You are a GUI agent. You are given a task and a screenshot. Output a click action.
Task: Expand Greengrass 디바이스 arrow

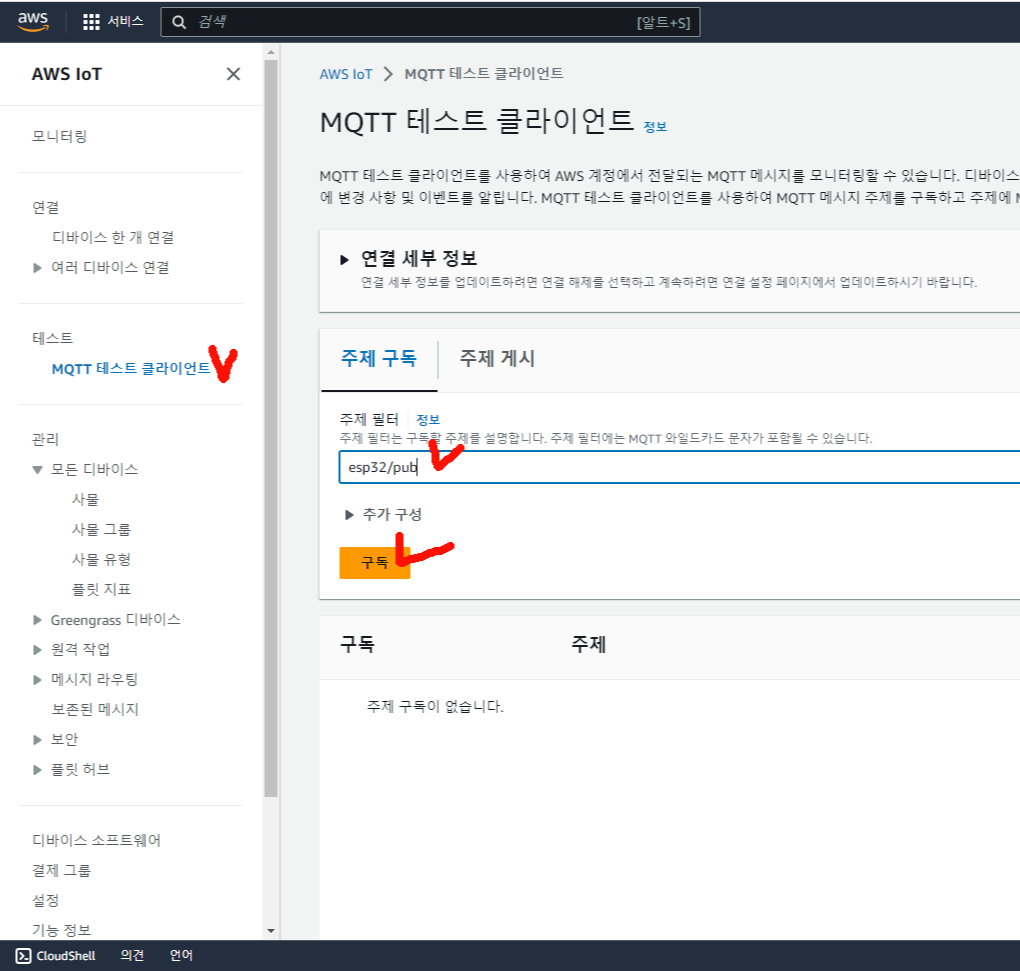click(38, 620)
